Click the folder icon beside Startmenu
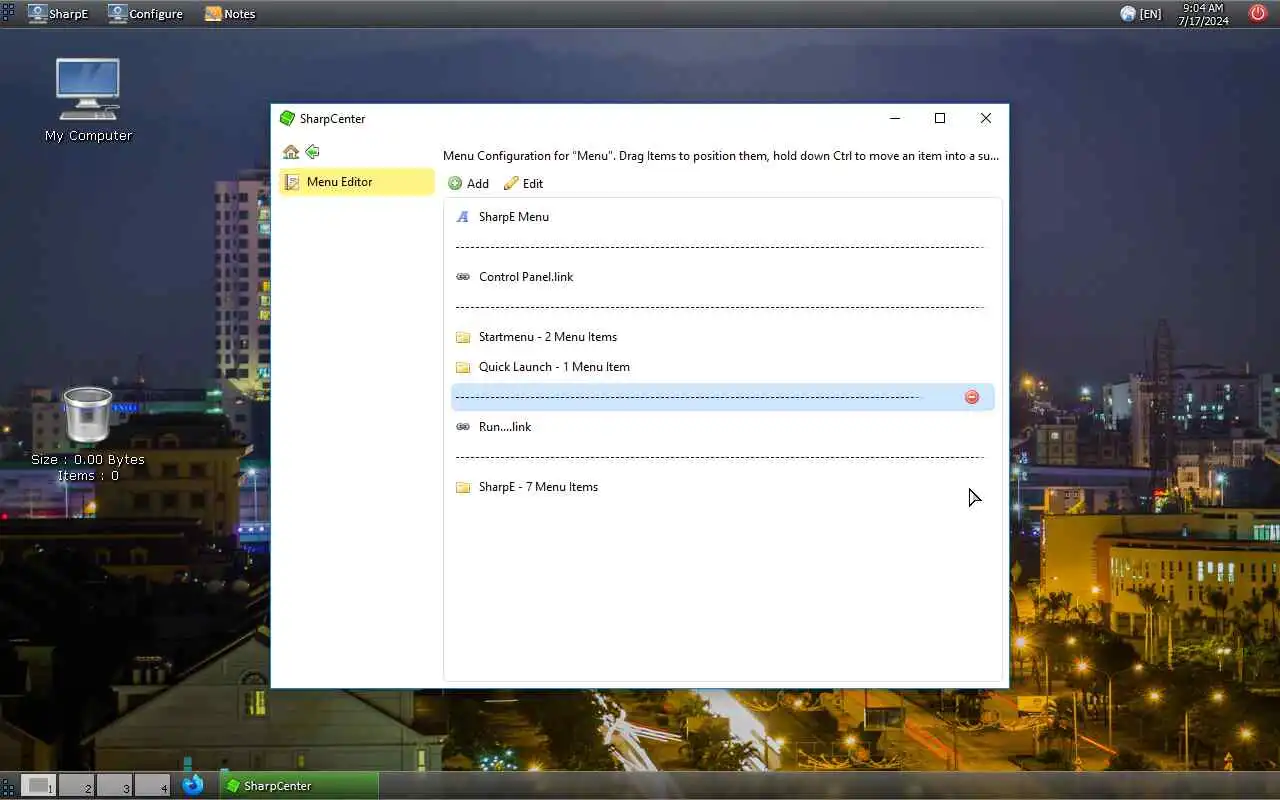Image resolution: width=1280 pixels, height=800 pixels. tap(463, 337)
